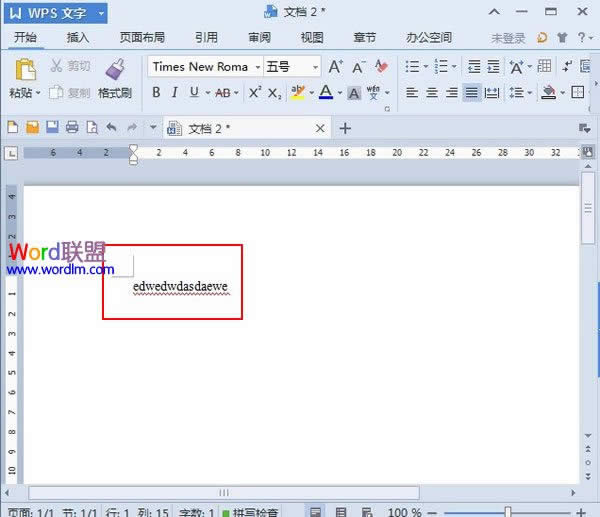This screenshot has height=517, width=600.
Task: Click the Clear Formatting eraser icon
Action: (380, 67)
